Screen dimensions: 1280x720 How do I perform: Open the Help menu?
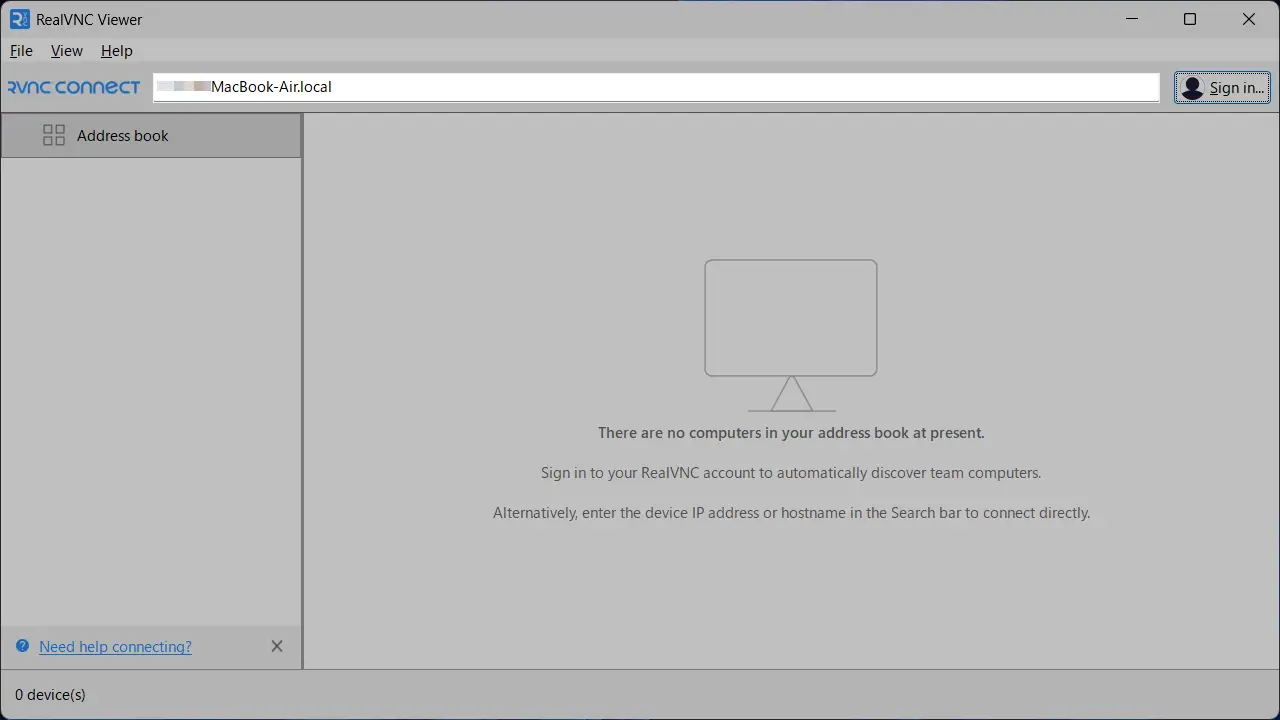tap(117, 51)
